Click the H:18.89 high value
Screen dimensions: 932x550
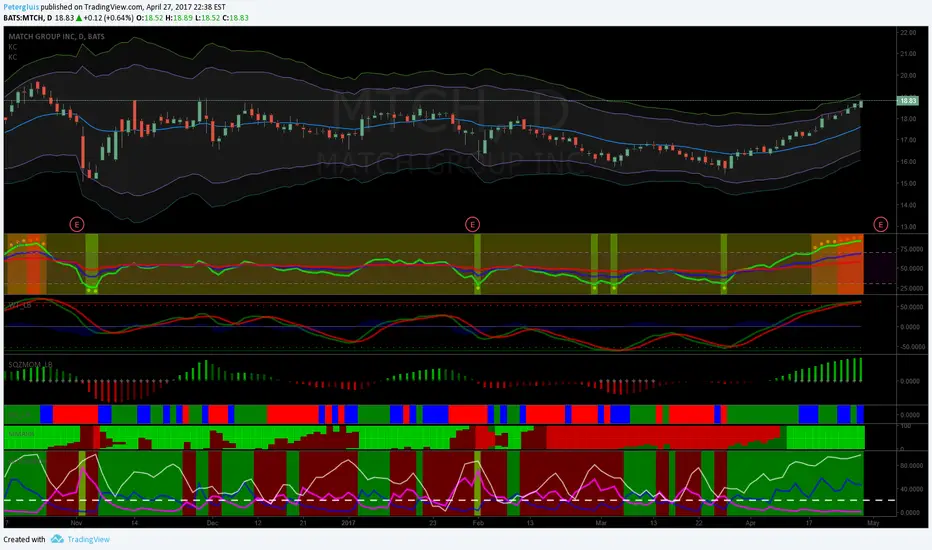tap(179, 18)
